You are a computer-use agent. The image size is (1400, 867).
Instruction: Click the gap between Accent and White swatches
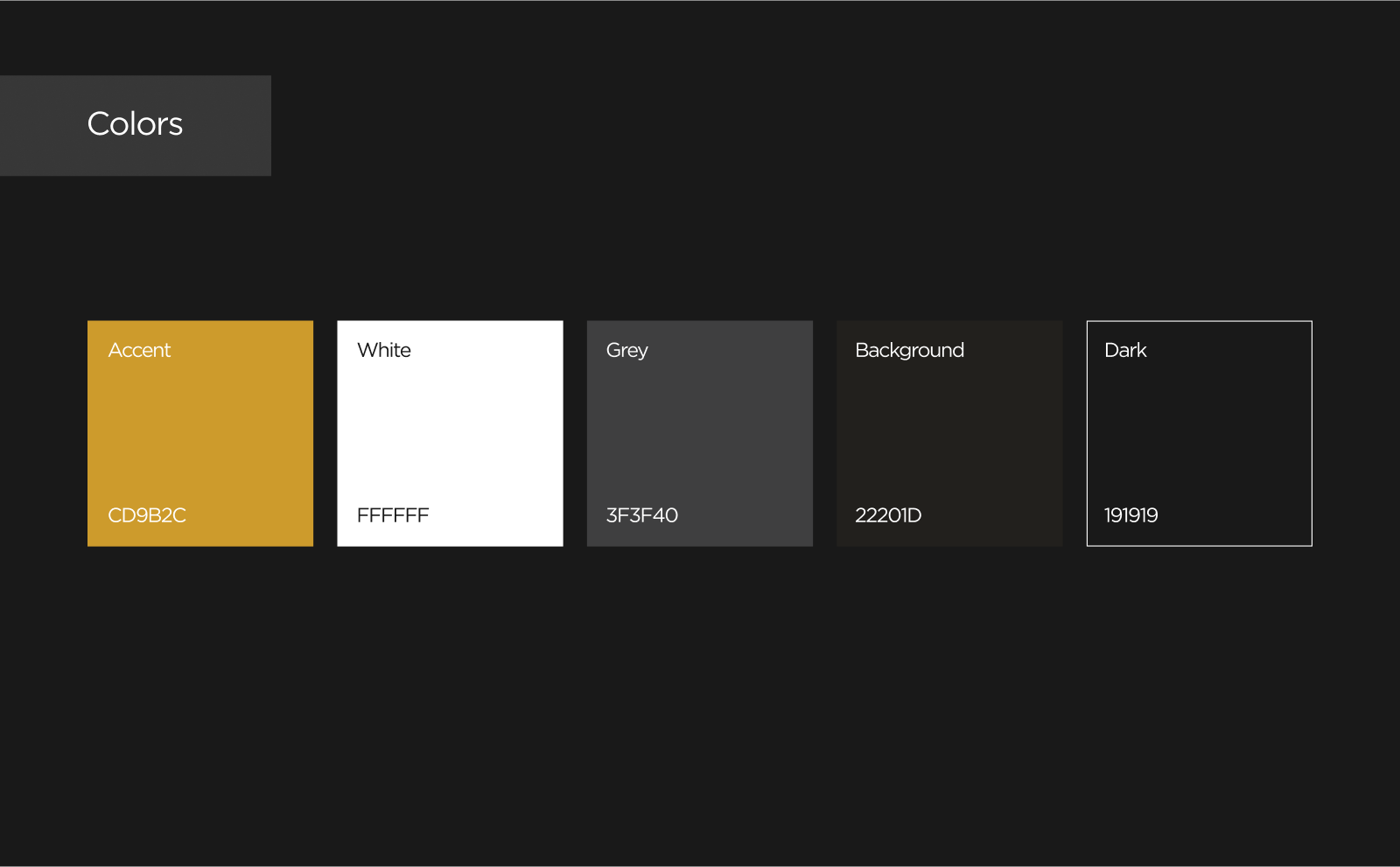325,433
